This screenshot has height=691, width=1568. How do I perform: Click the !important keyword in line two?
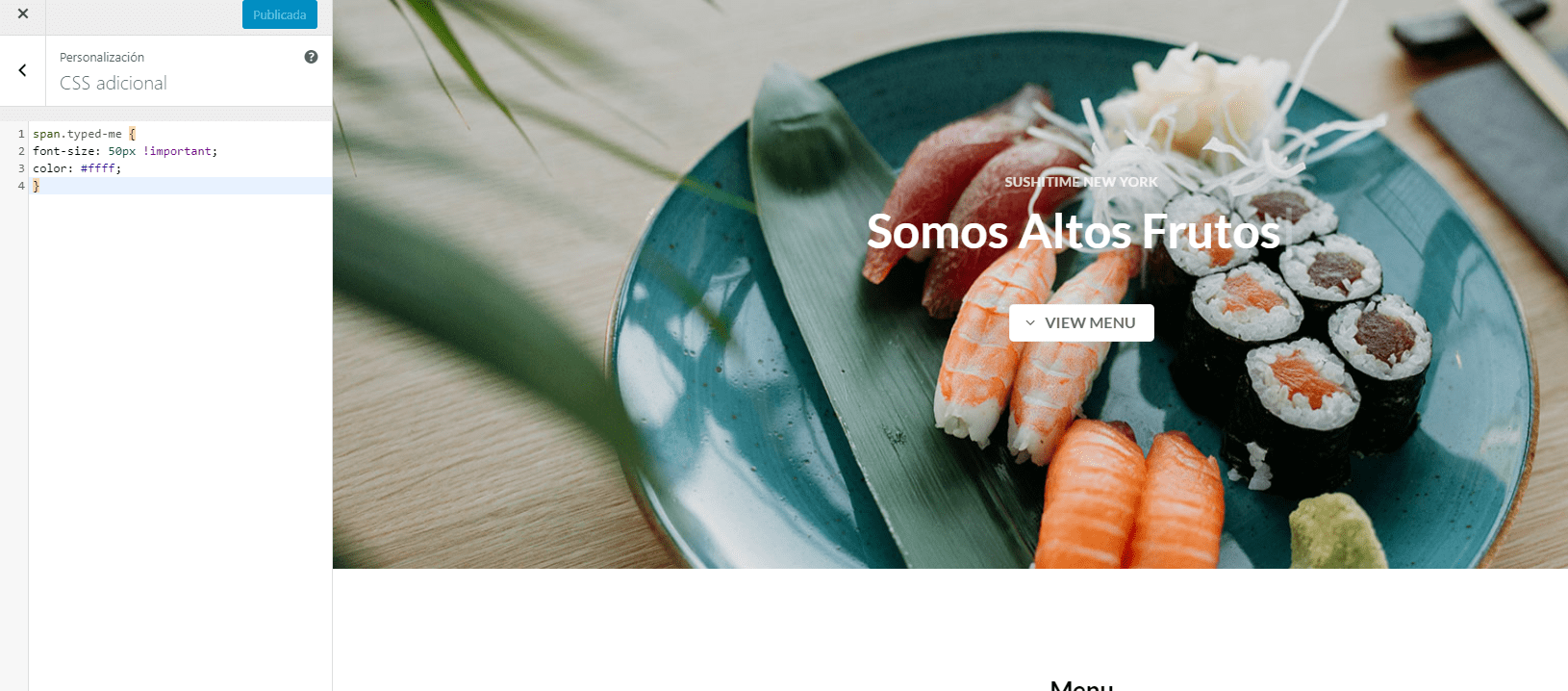point(178,151)
